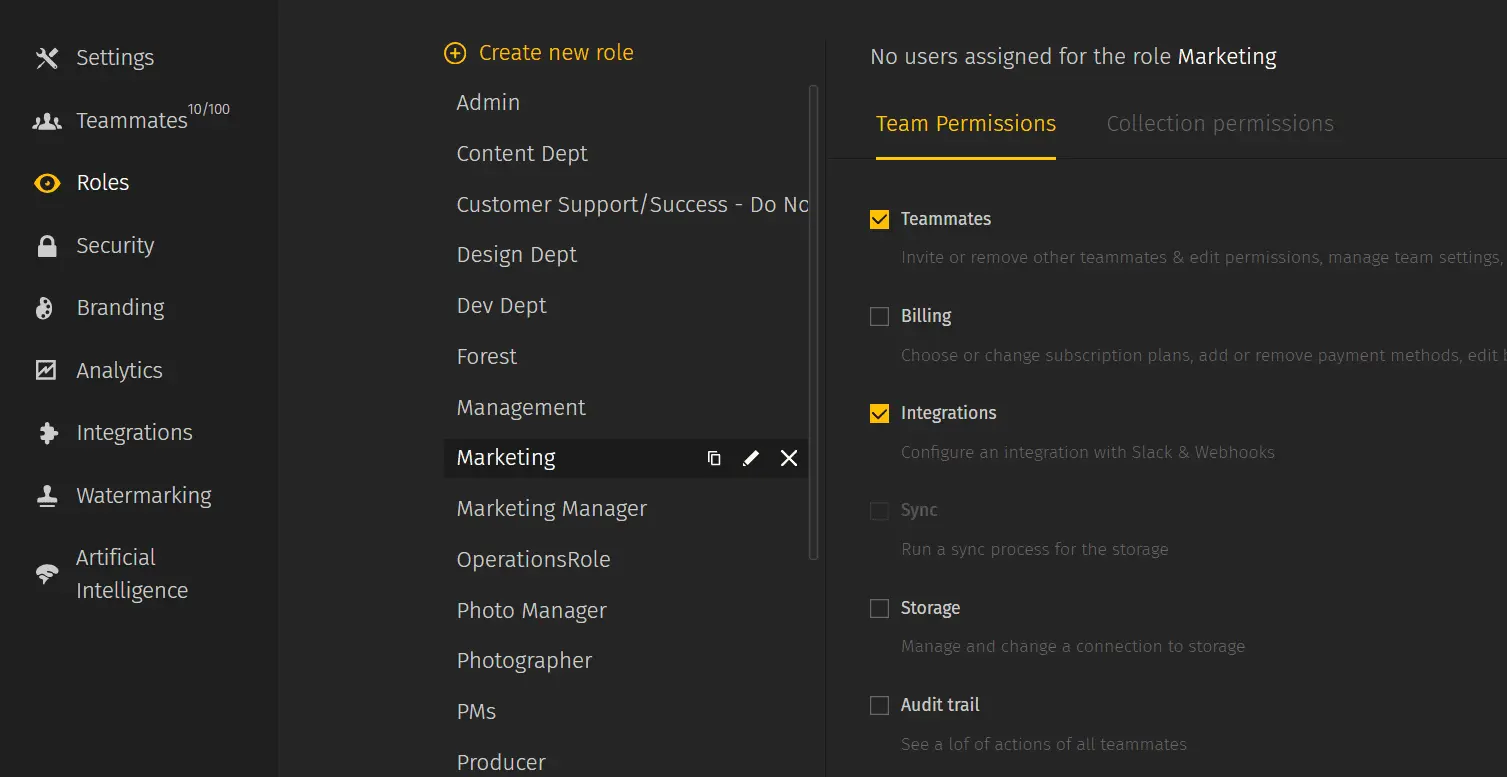Open Analytics via the chart icon
Image resolution: width=1507 pixels, height=777 pixels.
click(x=46, y=369)
